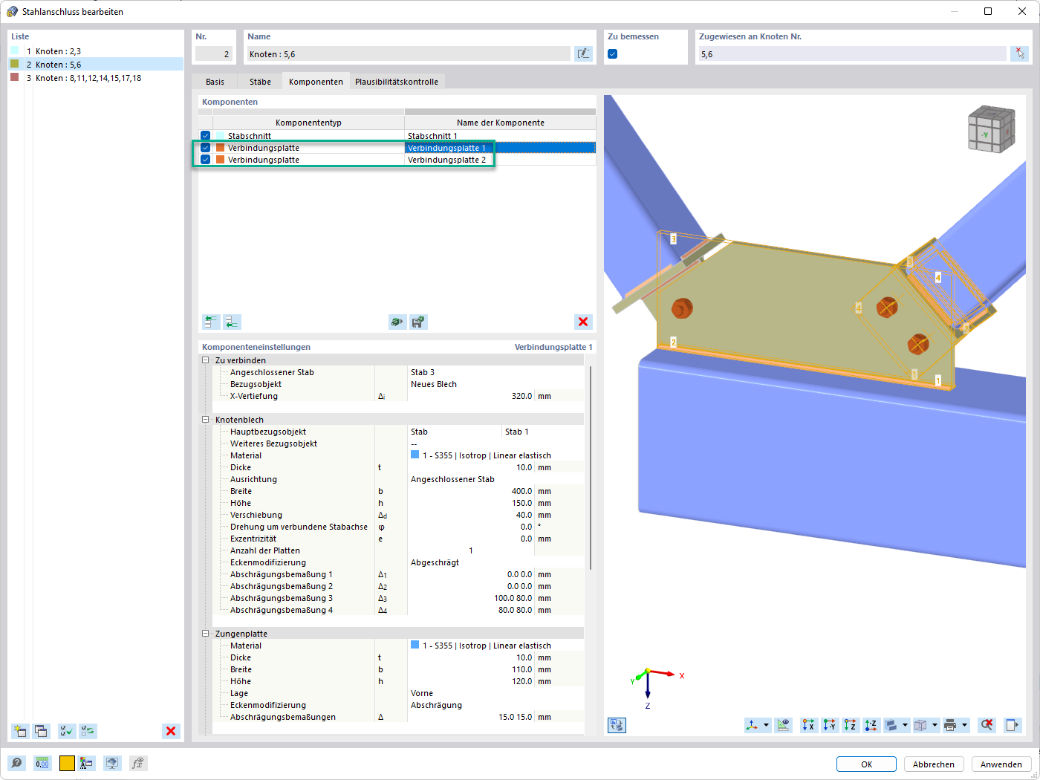1040x780 pixels.
Task: Uncheck the Stabschnitt component checkbox
Action: (x=206, y=136)
